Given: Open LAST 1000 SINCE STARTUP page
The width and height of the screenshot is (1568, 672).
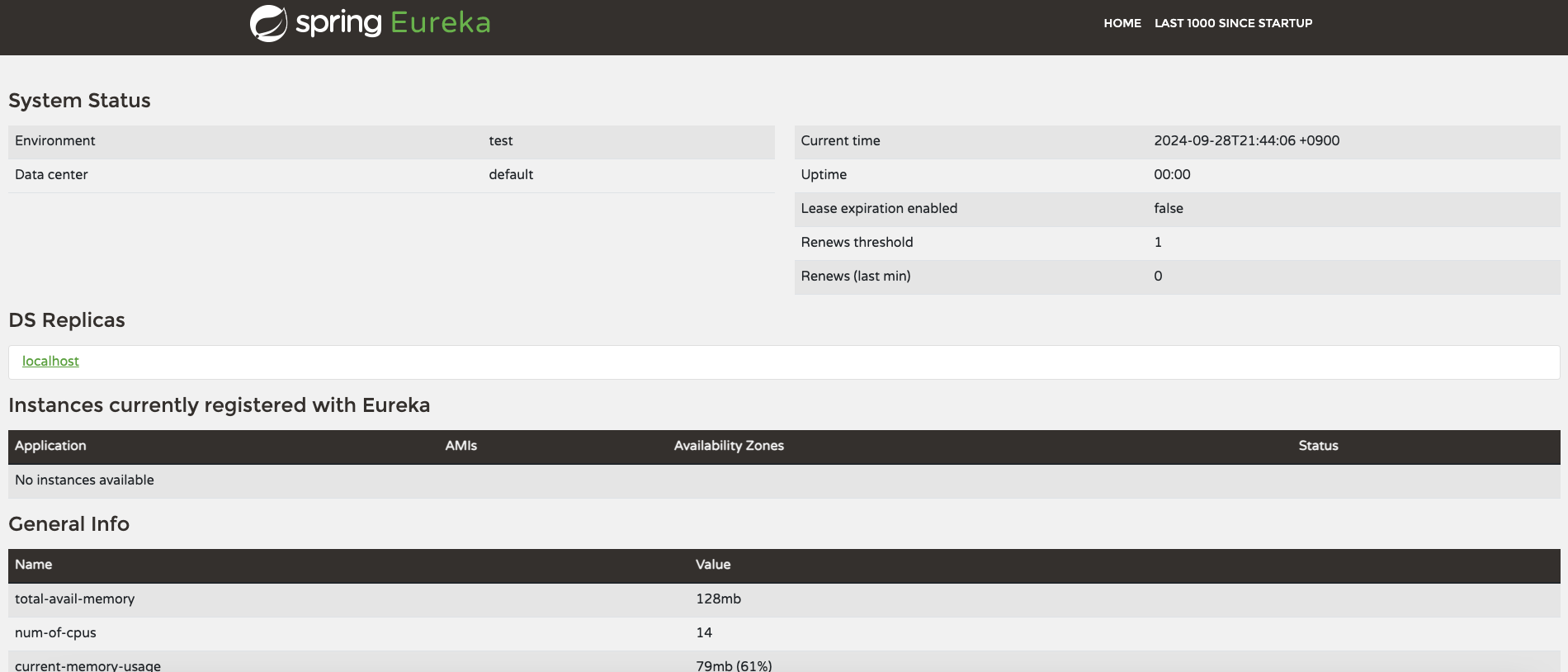Looking at the screenshot, I should [x=1233, y=23].
